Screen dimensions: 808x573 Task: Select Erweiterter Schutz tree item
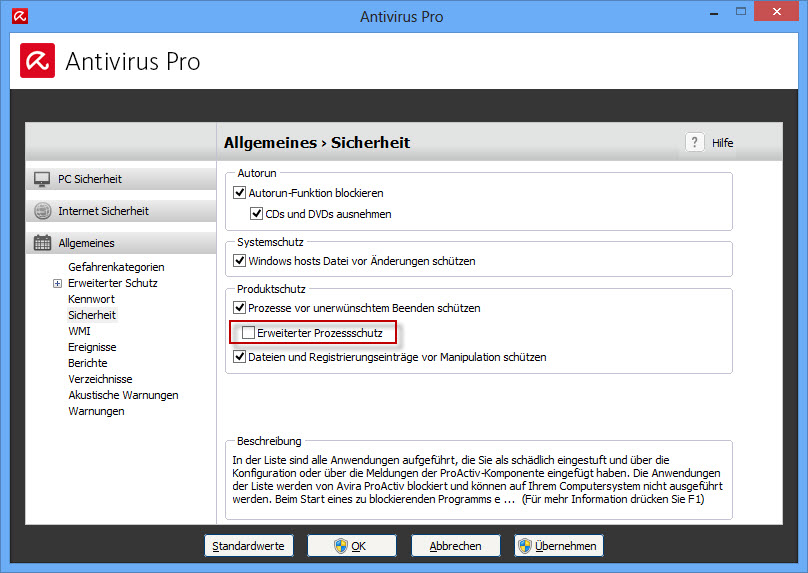[113, 283]
